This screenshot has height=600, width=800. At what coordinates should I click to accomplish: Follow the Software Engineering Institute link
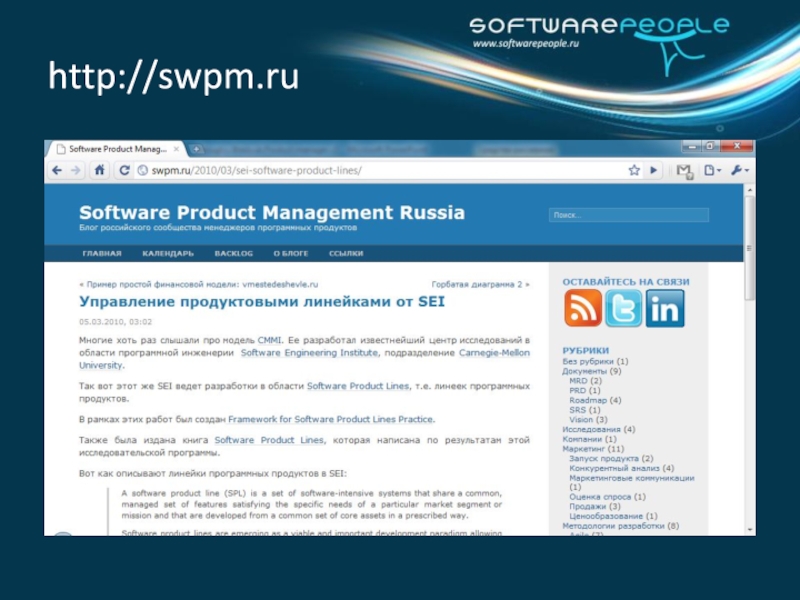[309, 353]
